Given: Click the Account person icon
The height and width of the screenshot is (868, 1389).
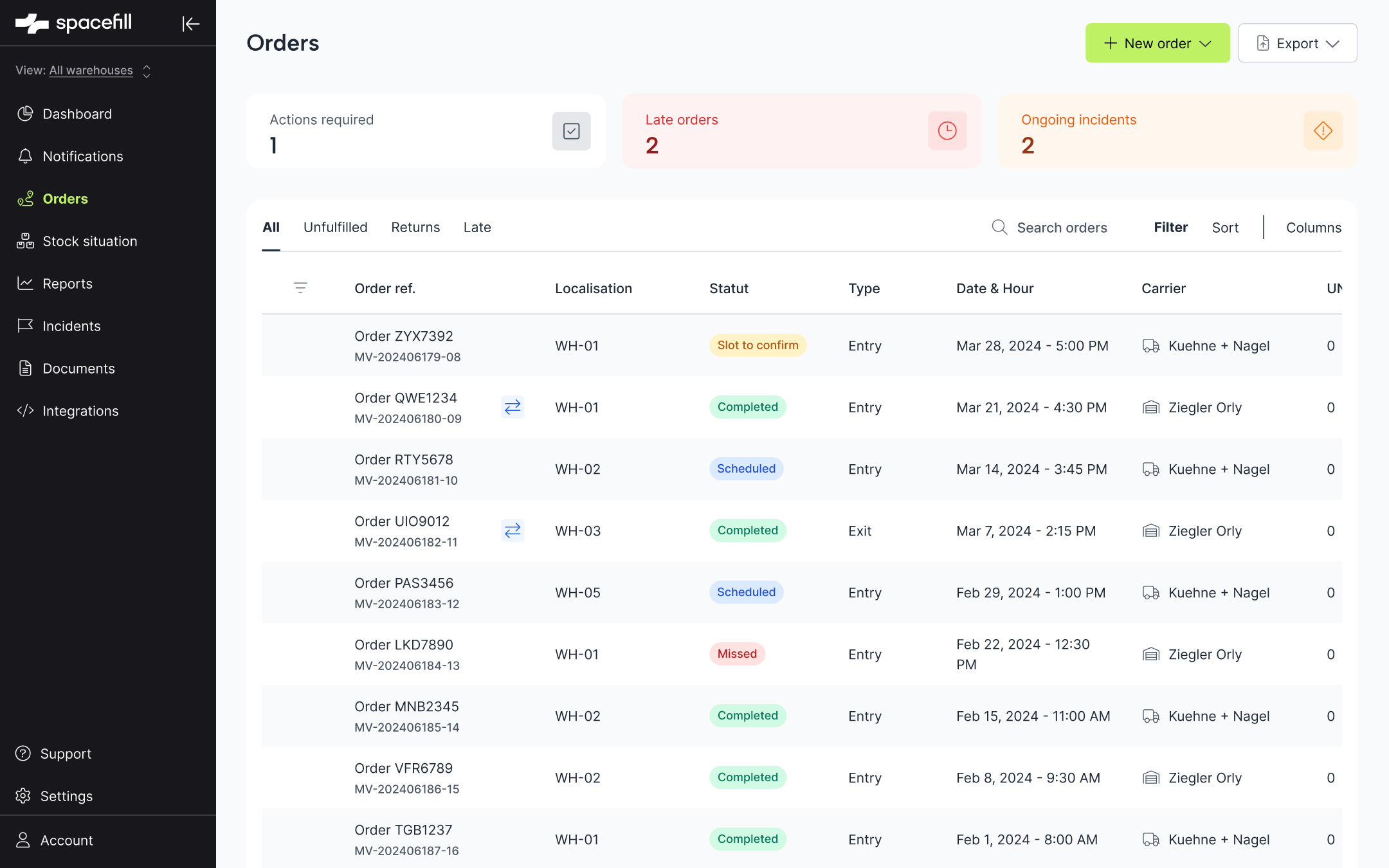Looking at the screenshot, I should 23,840.
